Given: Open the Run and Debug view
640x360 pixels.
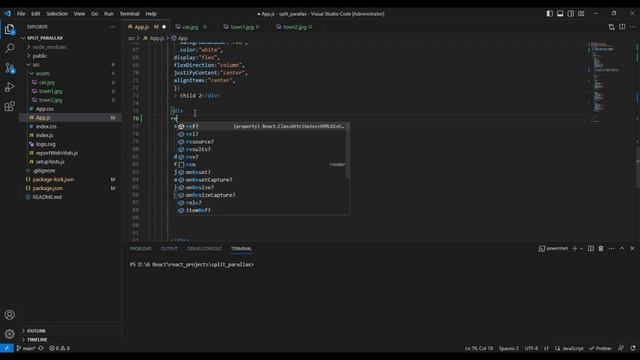Looking at the screenshot, I should [x=9, y=87].
